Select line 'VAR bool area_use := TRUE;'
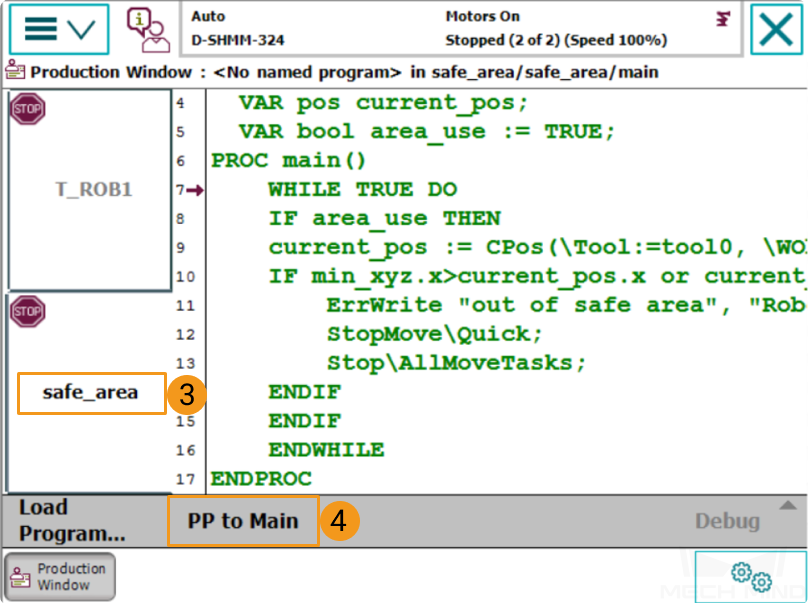Viewport: 808px width, 603px height. coord(427,132)
